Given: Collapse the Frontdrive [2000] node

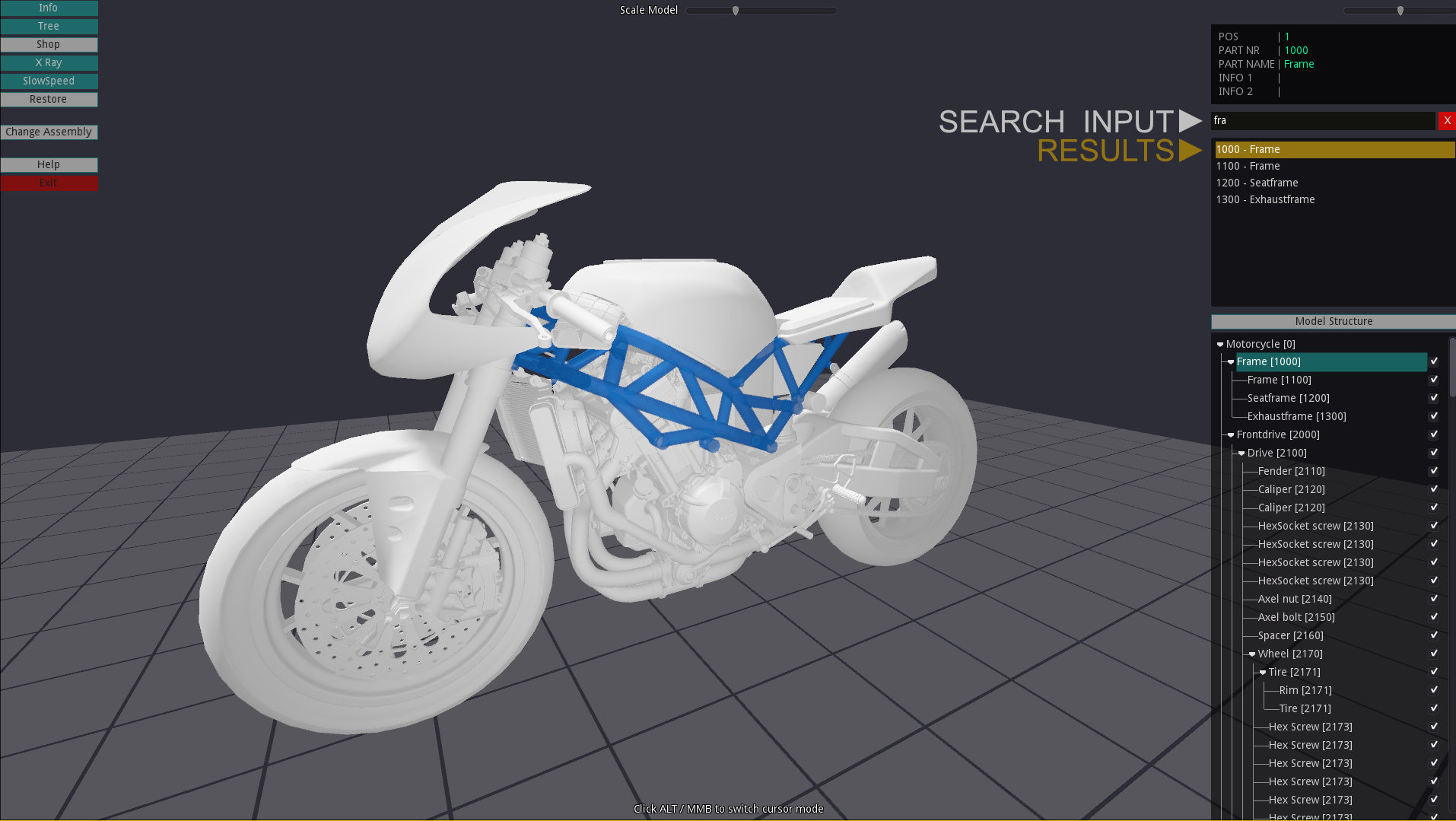Looking at the screenshot, I should [x=1231, y=435].
